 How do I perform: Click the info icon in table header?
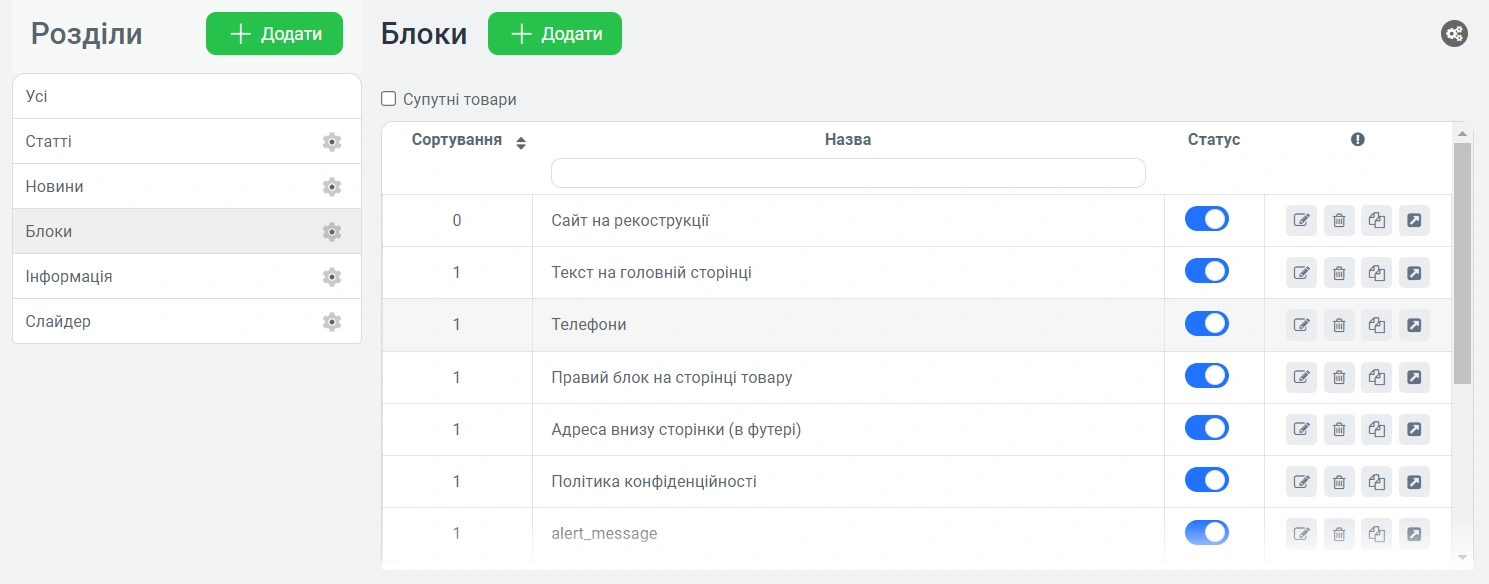(1357, 140)
